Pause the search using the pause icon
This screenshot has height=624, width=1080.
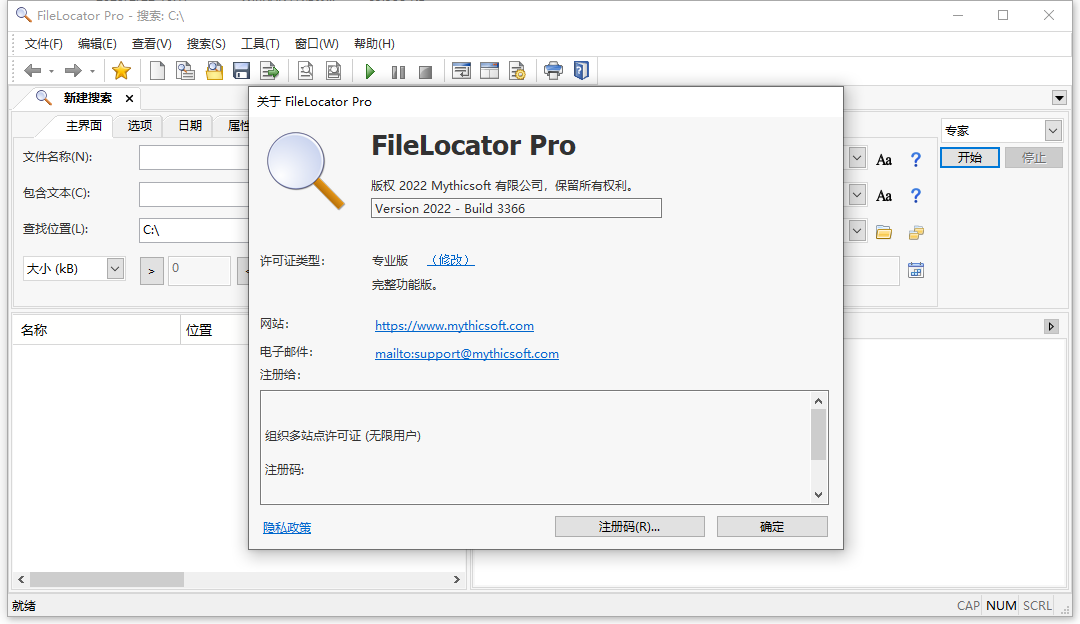pos(397,70)
